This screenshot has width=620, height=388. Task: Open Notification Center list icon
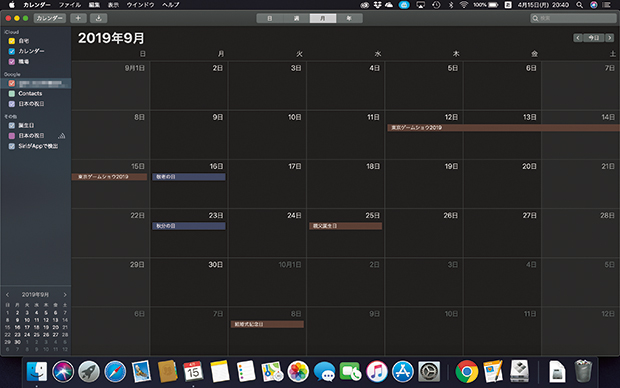(x=607, y=5)
